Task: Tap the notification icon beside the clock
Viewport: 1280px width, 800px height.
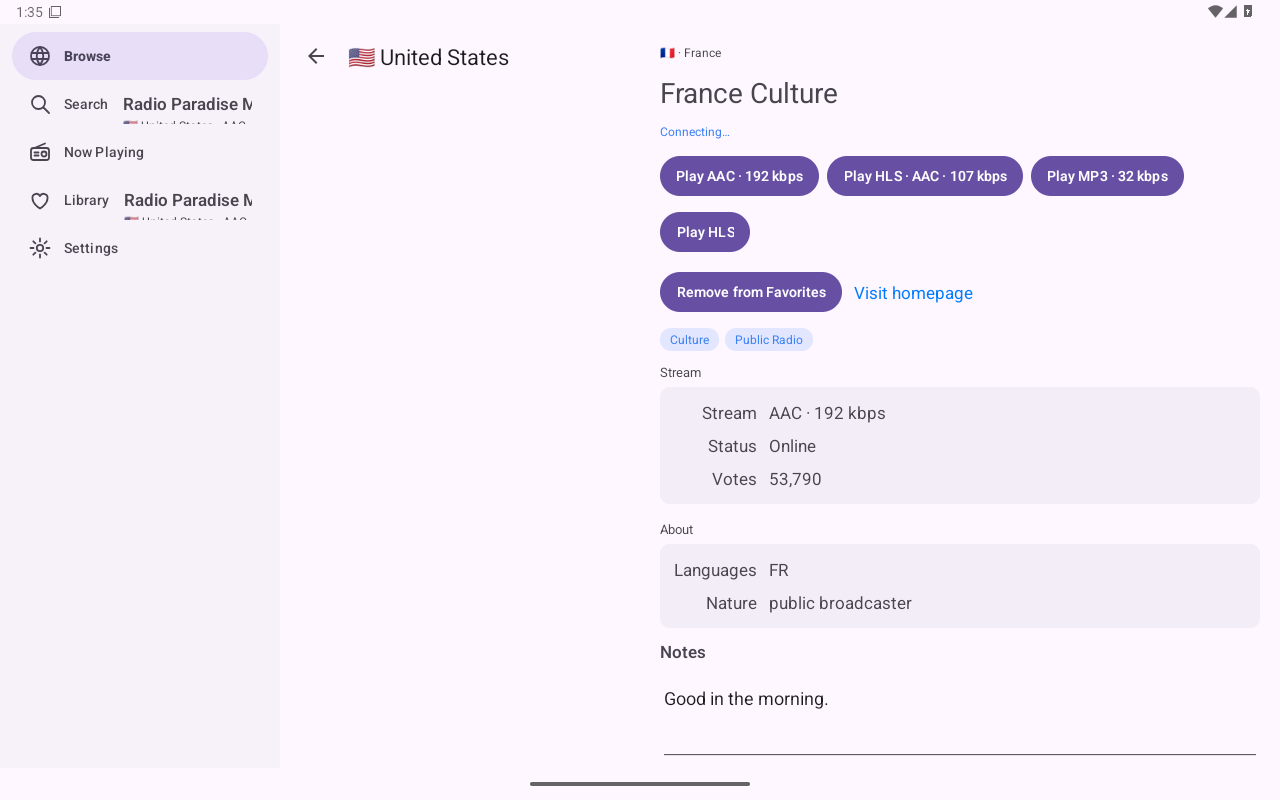Action: [55, 12]
